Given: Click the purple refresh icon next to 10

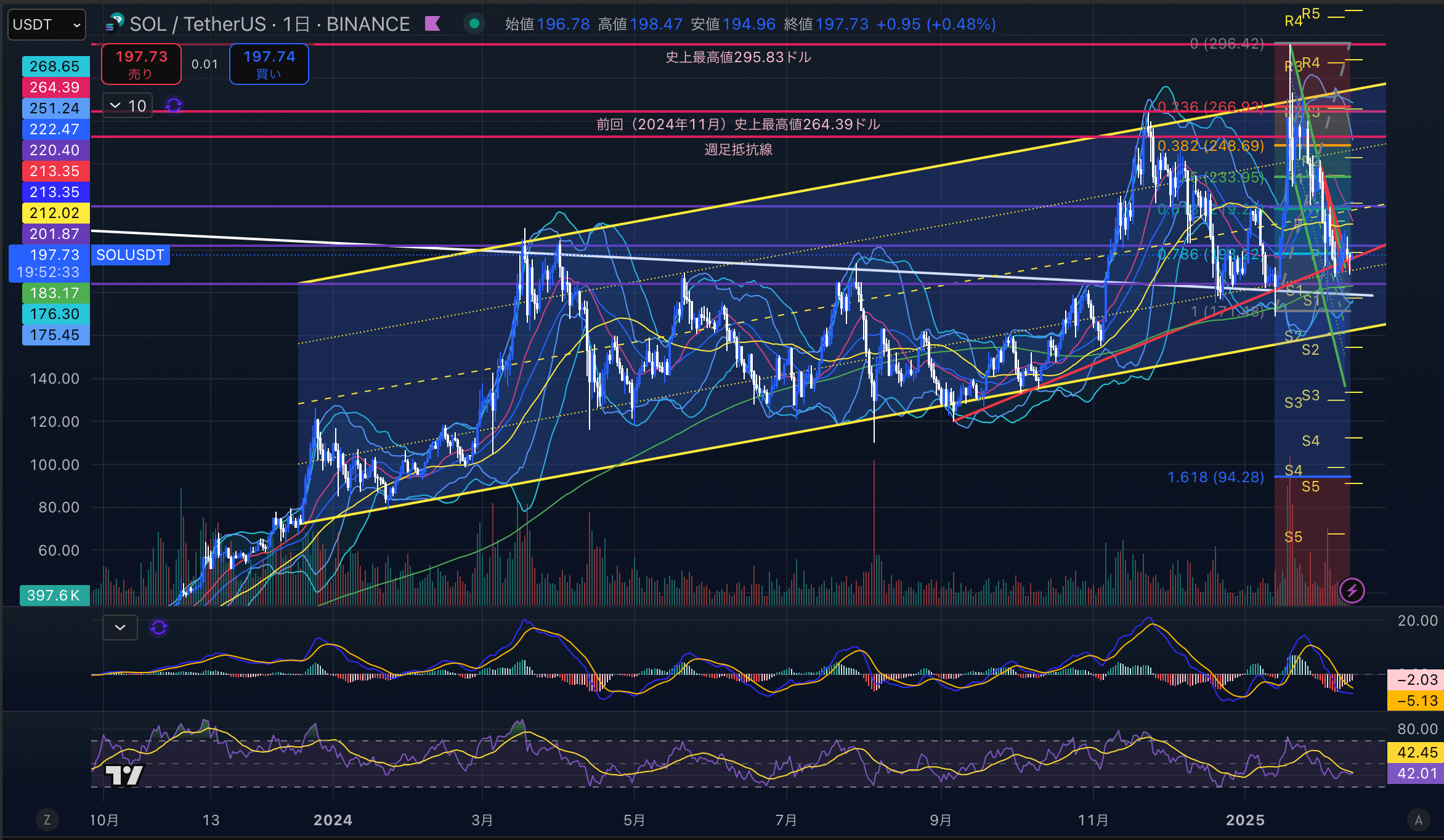Looking at the screenshot, I should (174, 106).
